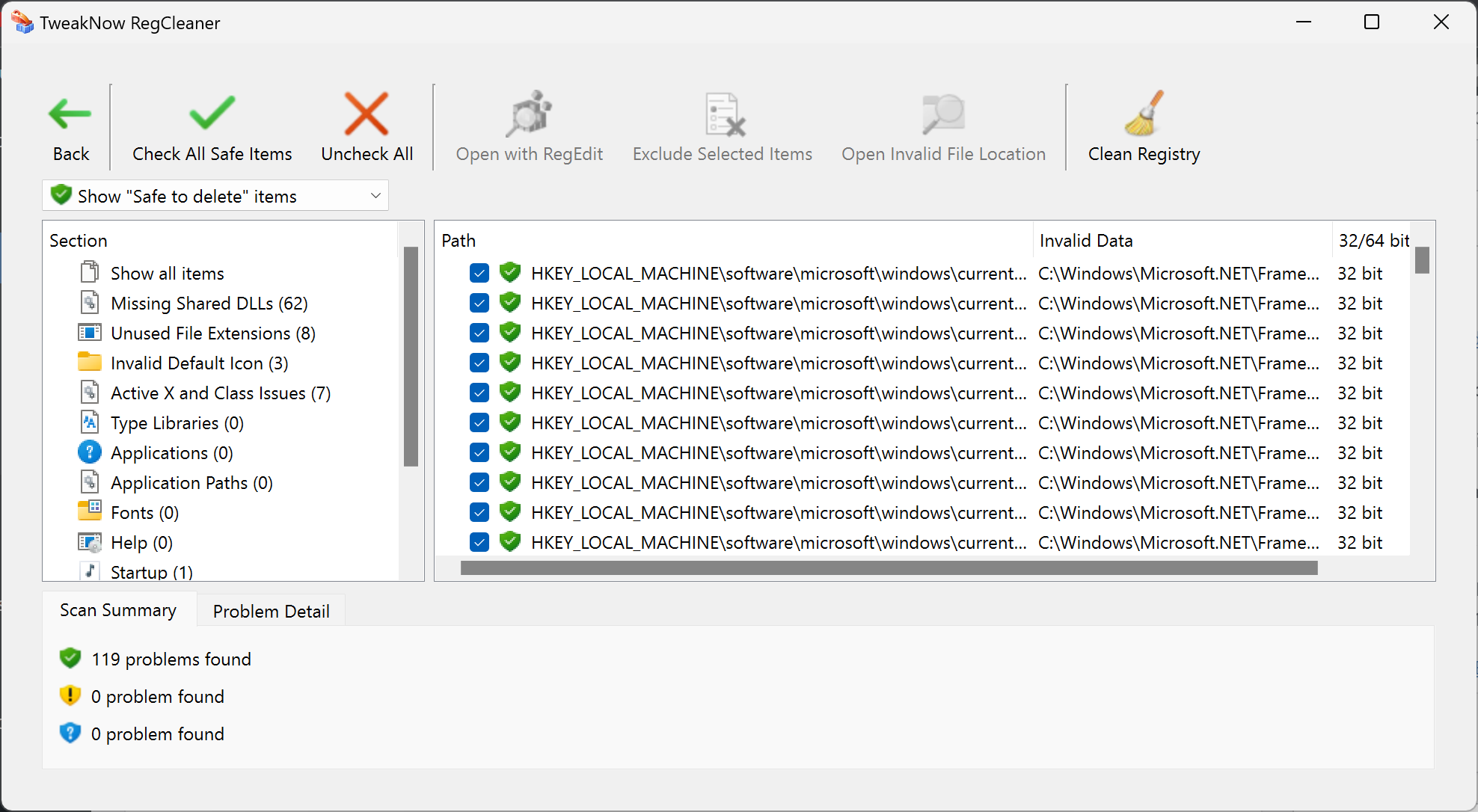Viewport: 1478px width, 812px height.
Task: Click the Unused File Extensions icon
Action: pyautogui.click(x=90, y=332)
